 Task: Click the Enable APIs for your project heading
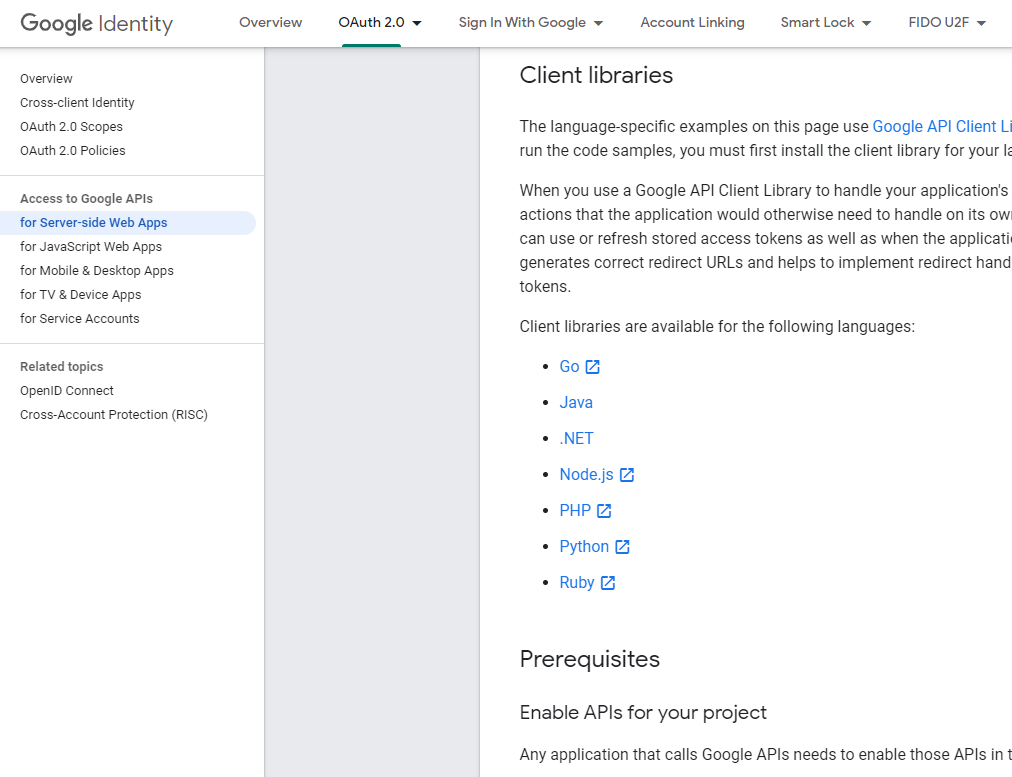click(x=643, y=712)
